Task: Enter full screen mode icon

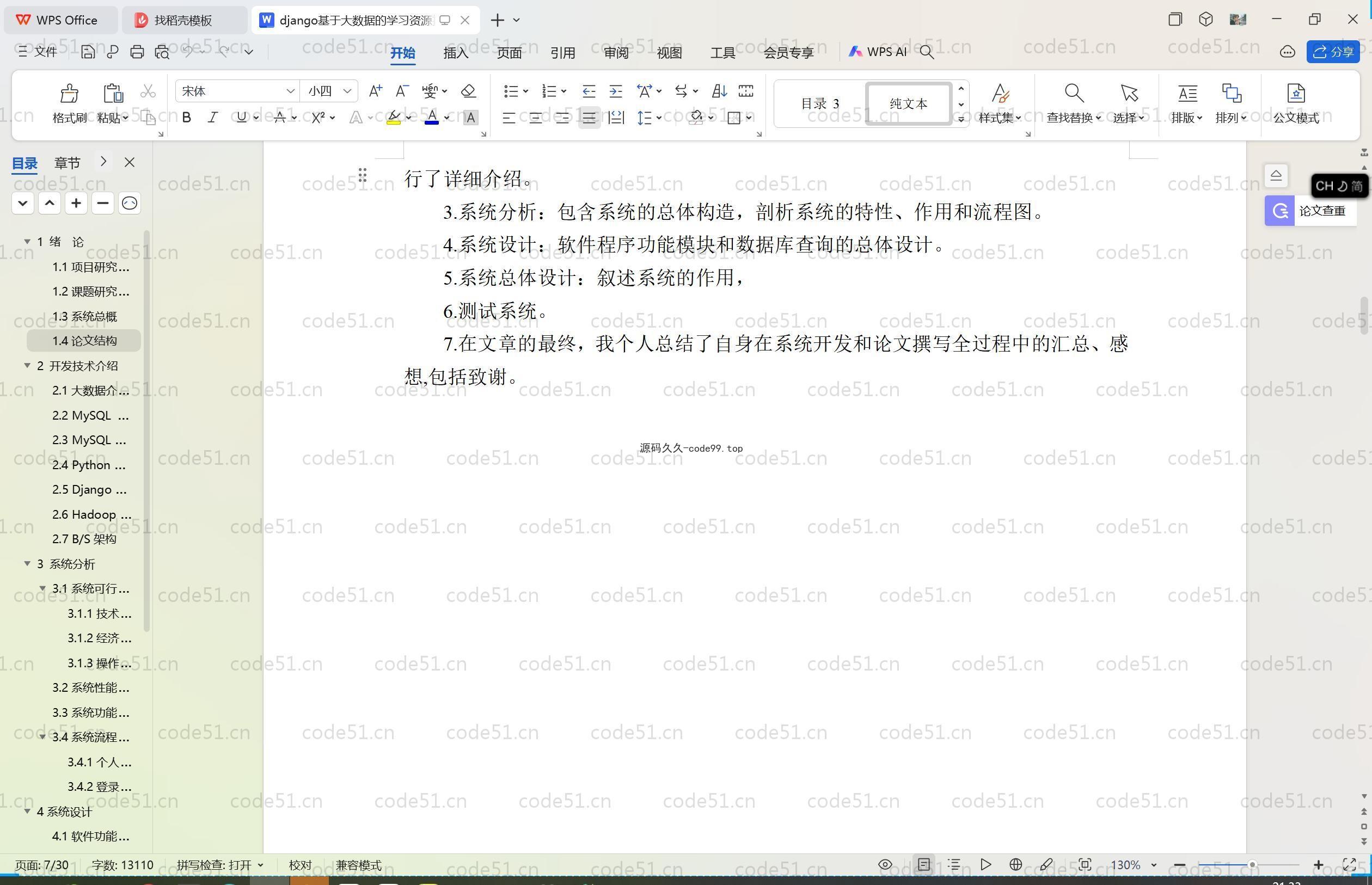Action: tap(1350, 864)
